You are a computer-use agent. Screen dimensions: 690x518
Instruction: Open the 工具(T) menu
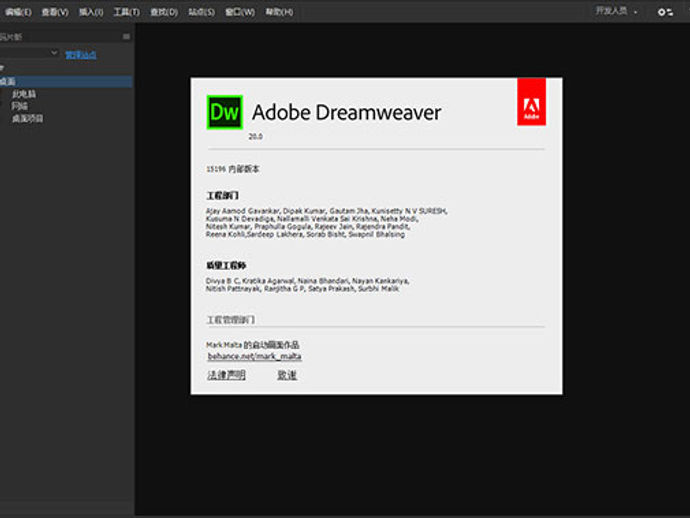(x=126, y=12)
